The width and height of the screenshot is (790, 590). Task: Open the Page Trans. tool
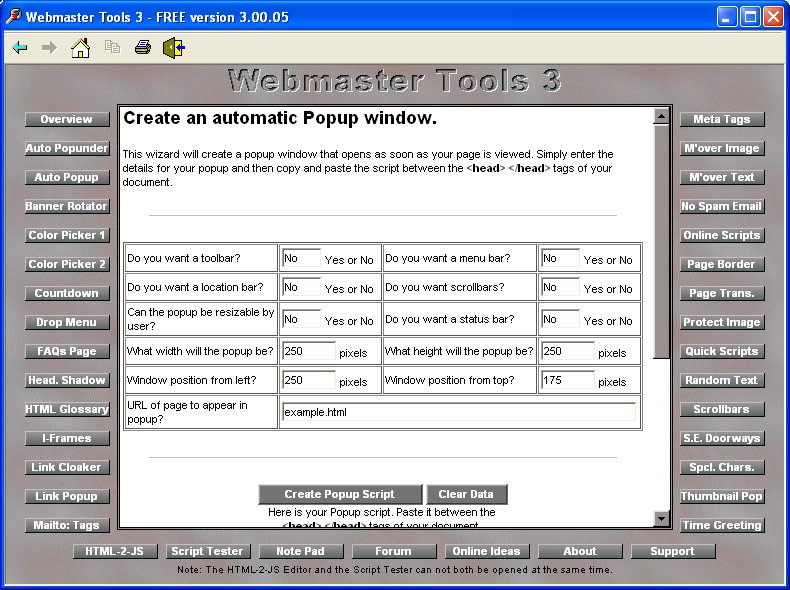(x=722, y=293)
